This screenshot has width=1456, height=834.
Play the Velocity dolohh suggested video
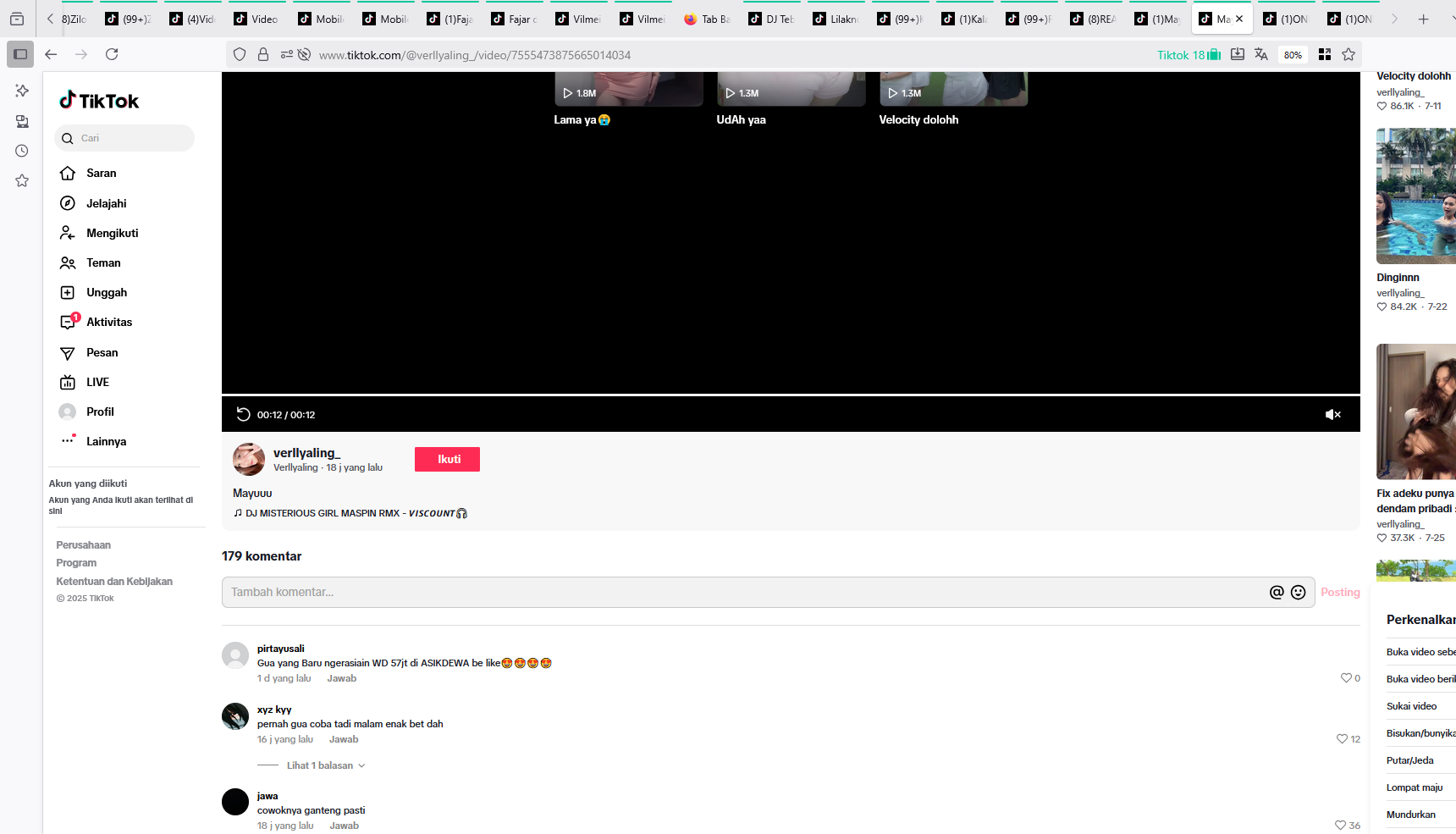tap(953, 89)
